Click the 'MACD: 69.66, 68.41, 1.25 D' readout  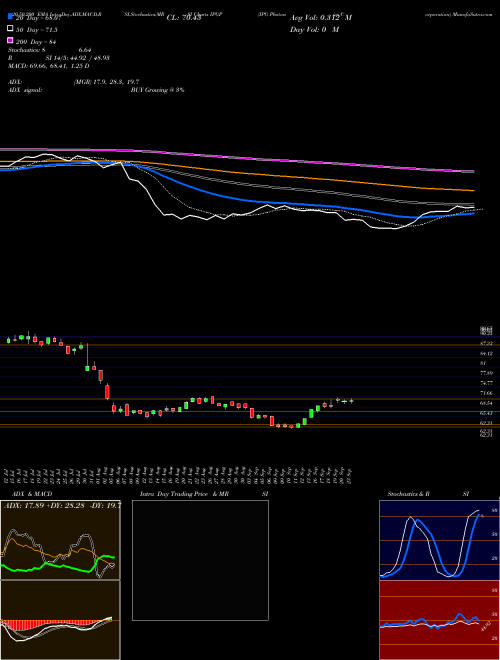pos(48,66)
